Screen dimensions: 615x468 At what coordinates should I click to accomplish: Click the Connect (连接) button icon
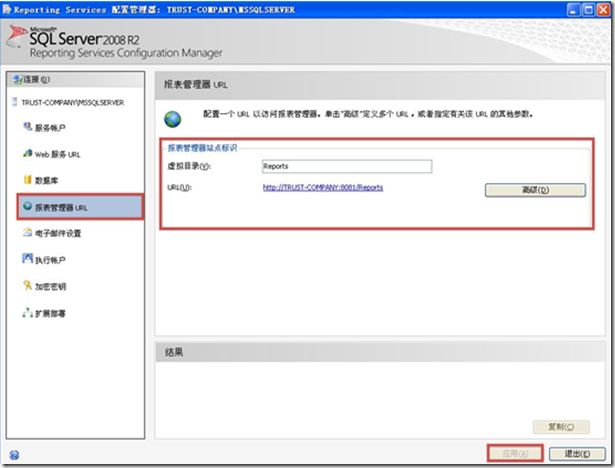(17, 79)
